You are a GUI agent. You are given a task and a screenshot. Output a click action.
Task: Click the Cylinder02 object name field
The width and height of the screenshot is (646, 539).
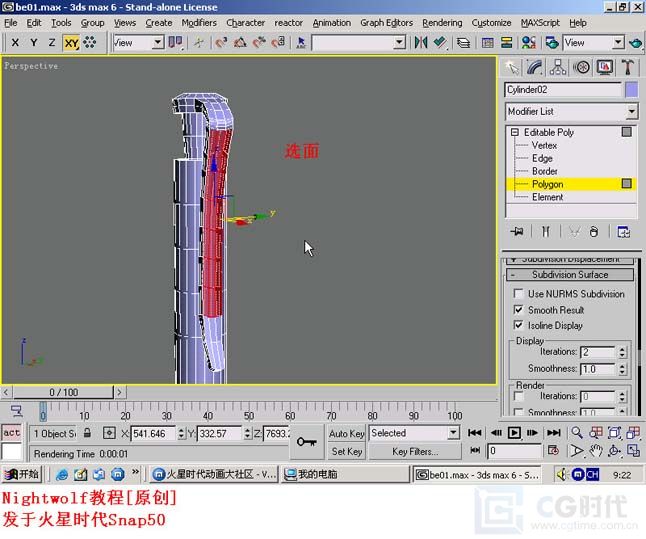(563, 90)
